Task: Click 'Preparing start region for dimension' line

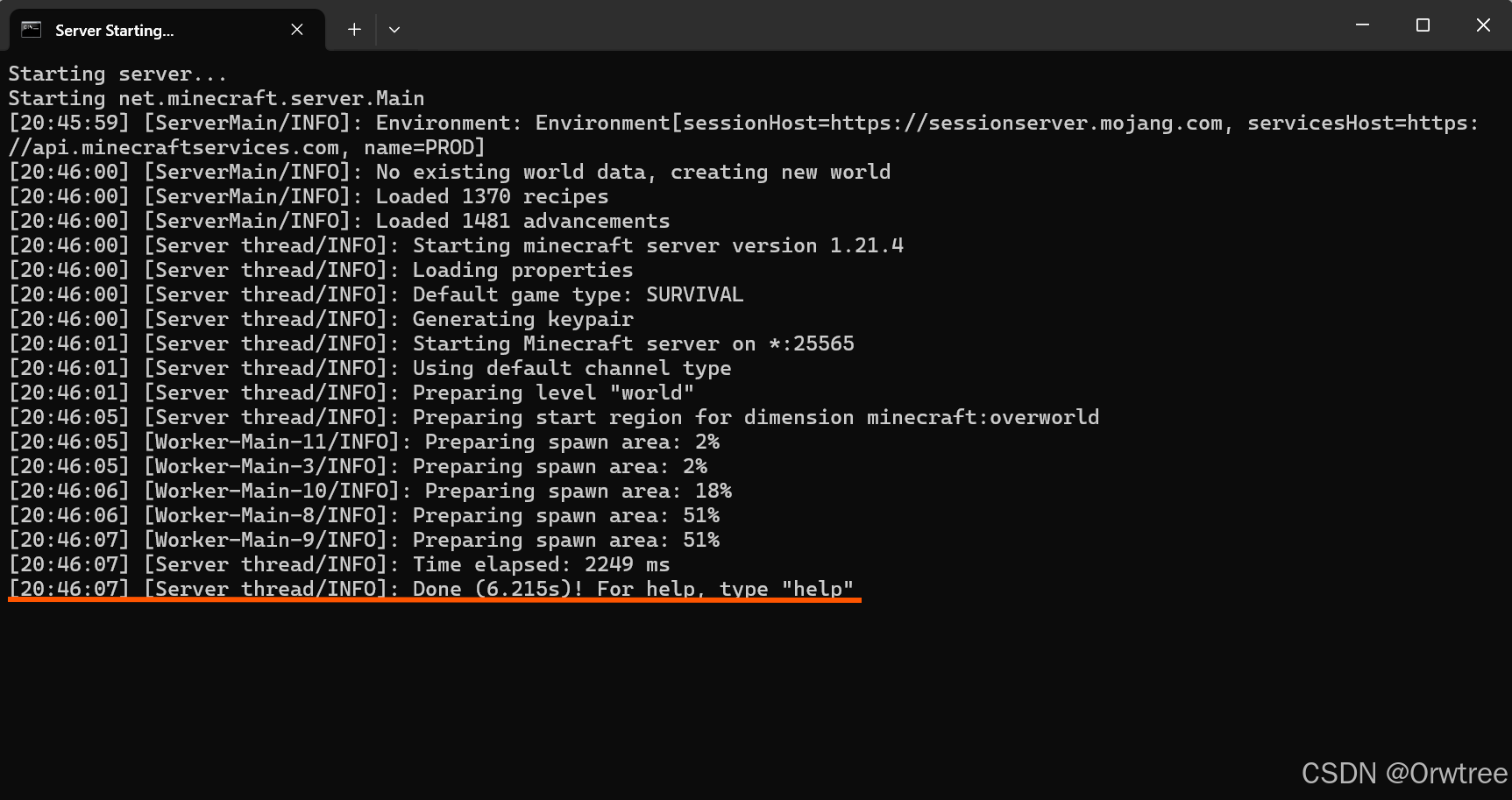Action: point(554,418)
